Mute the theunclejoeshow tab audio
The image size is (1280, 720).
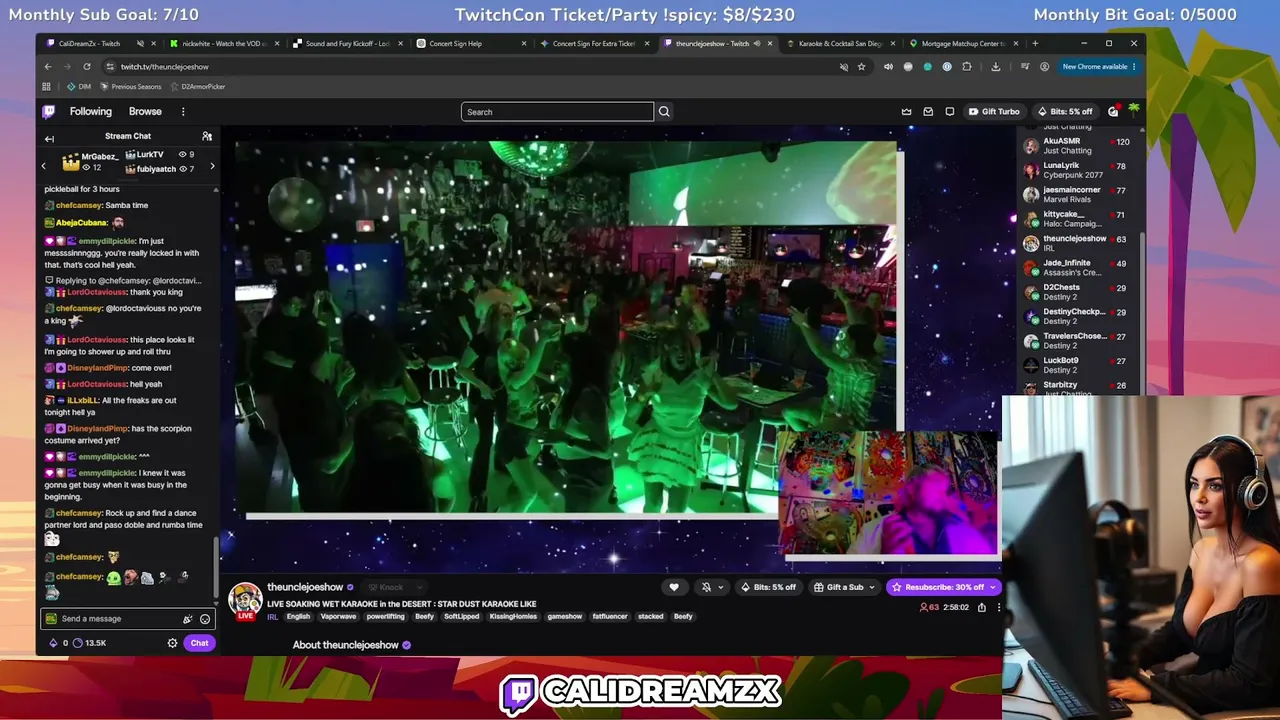click(x=757, y=44)
